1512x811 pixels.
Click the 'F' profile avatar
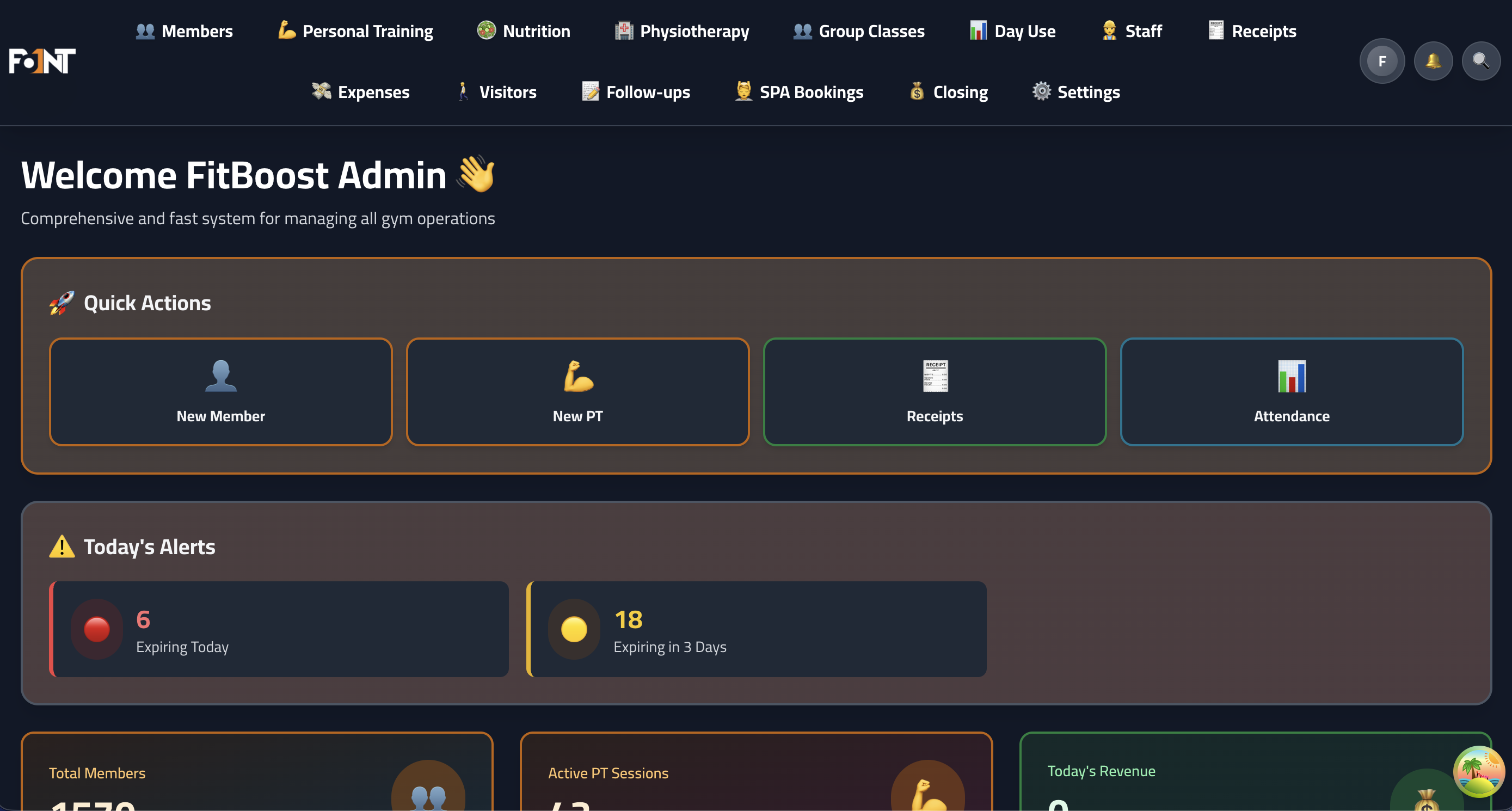[1382, 60]
